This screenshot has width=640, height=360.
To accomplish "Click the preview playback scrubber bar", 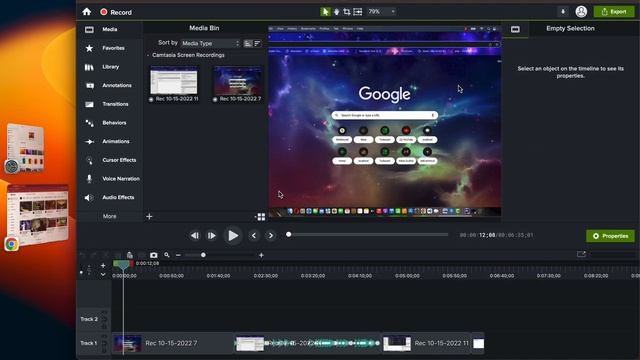I will (x=367, y=235).
